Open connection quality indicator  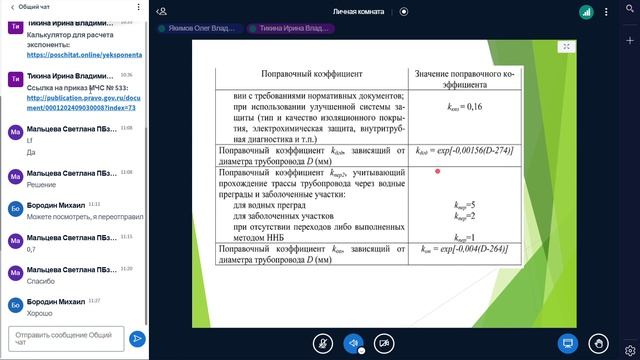click(x=586, y=12)
